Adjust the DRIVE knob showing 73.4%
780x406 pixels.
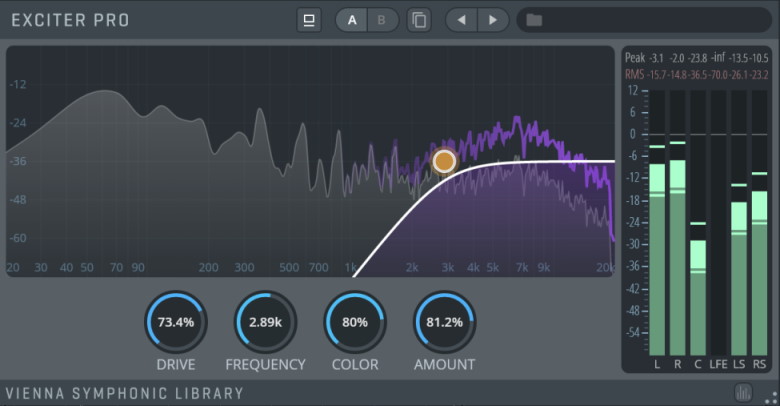pos(176,322)
